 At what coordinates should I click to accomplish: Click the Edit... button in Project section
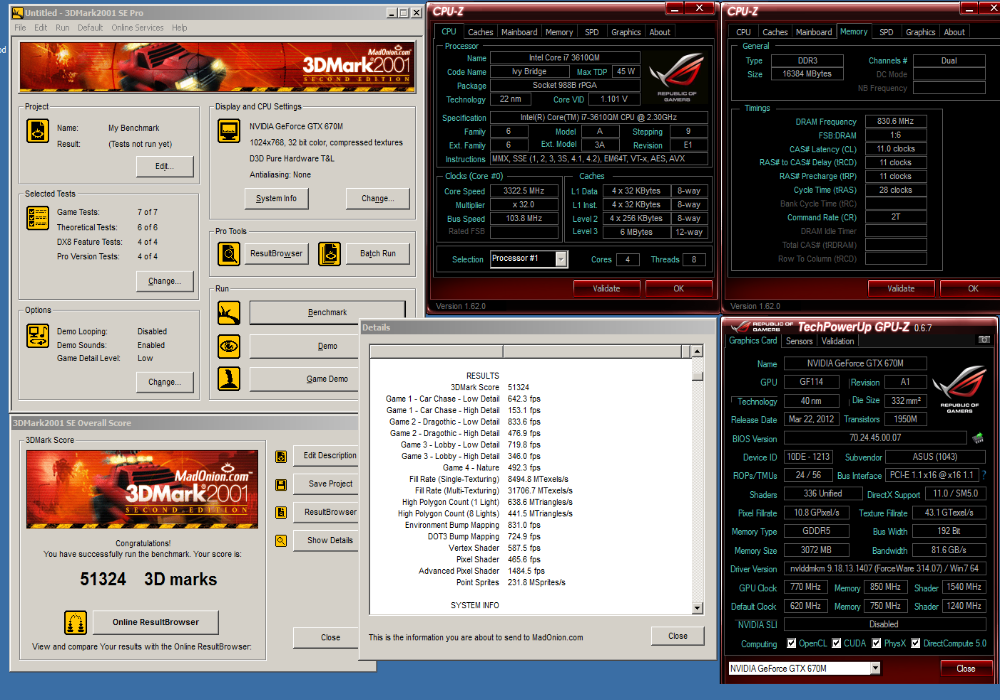pos(164,166)
